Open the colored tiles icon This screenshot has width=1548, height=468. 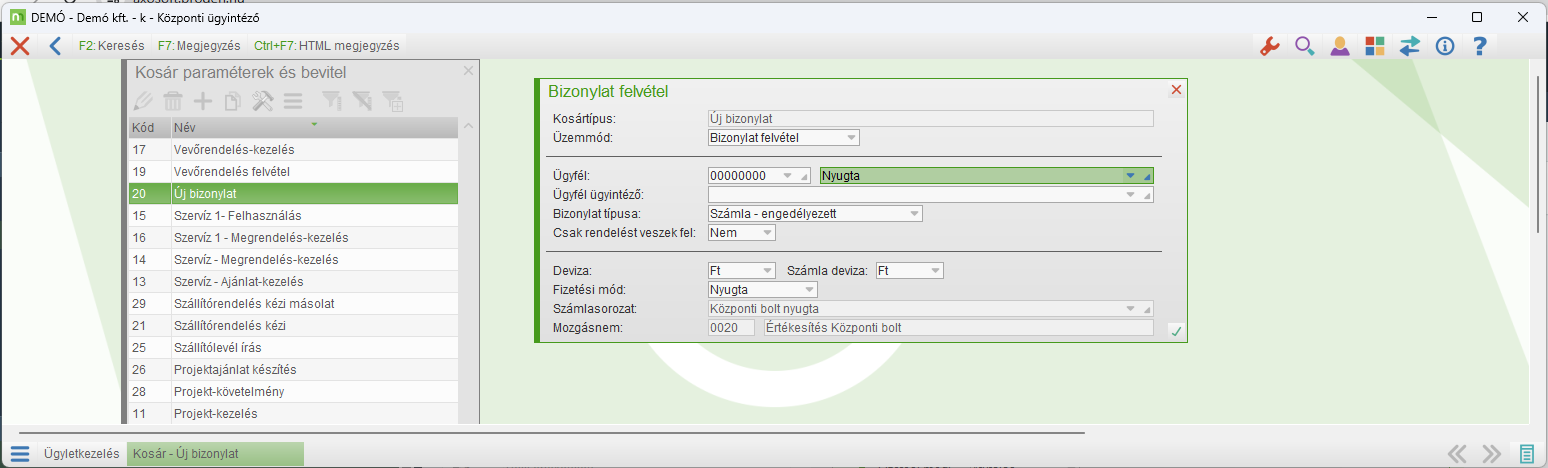tap(1375, 46)
